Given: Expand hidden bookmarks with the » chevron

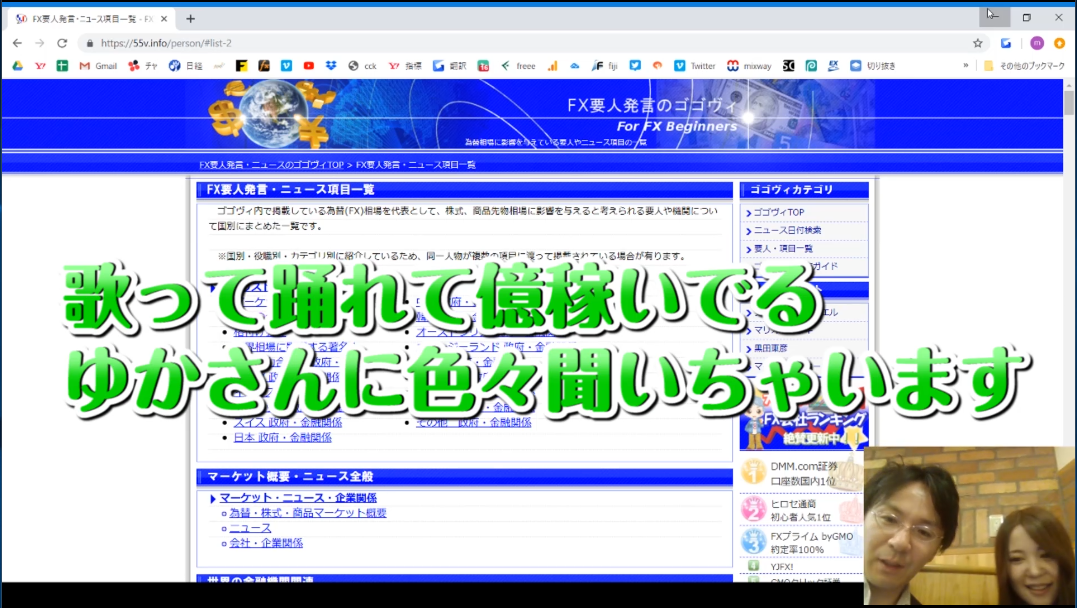Looking at the screenshot, I should click(966, 65).
